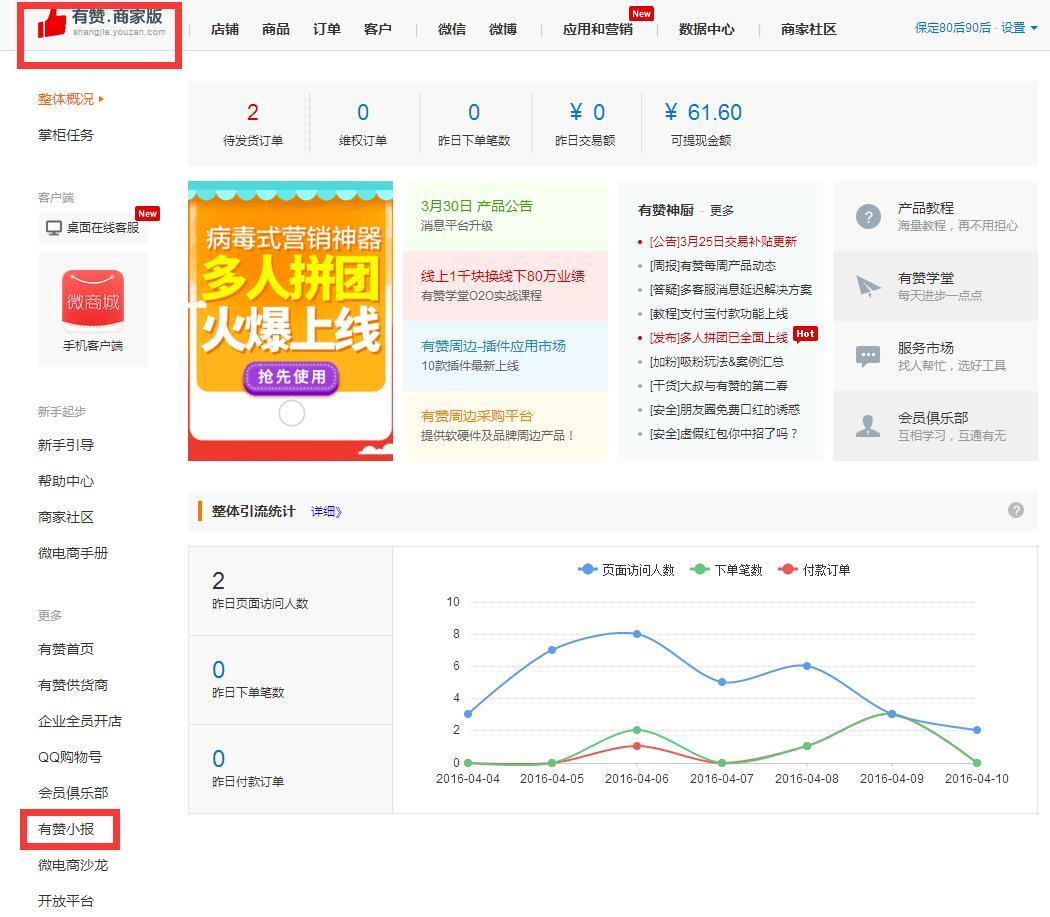Open the 数据中心 top menu

[706, 29]
